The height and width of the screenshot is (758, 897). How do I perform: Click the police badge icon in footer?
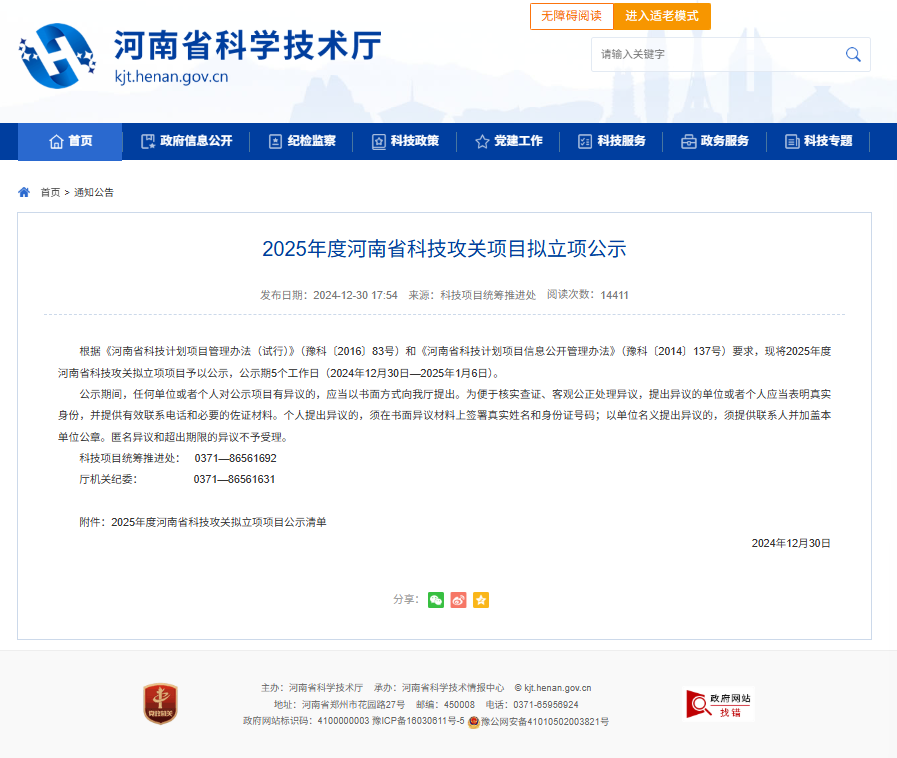point(474,722)
